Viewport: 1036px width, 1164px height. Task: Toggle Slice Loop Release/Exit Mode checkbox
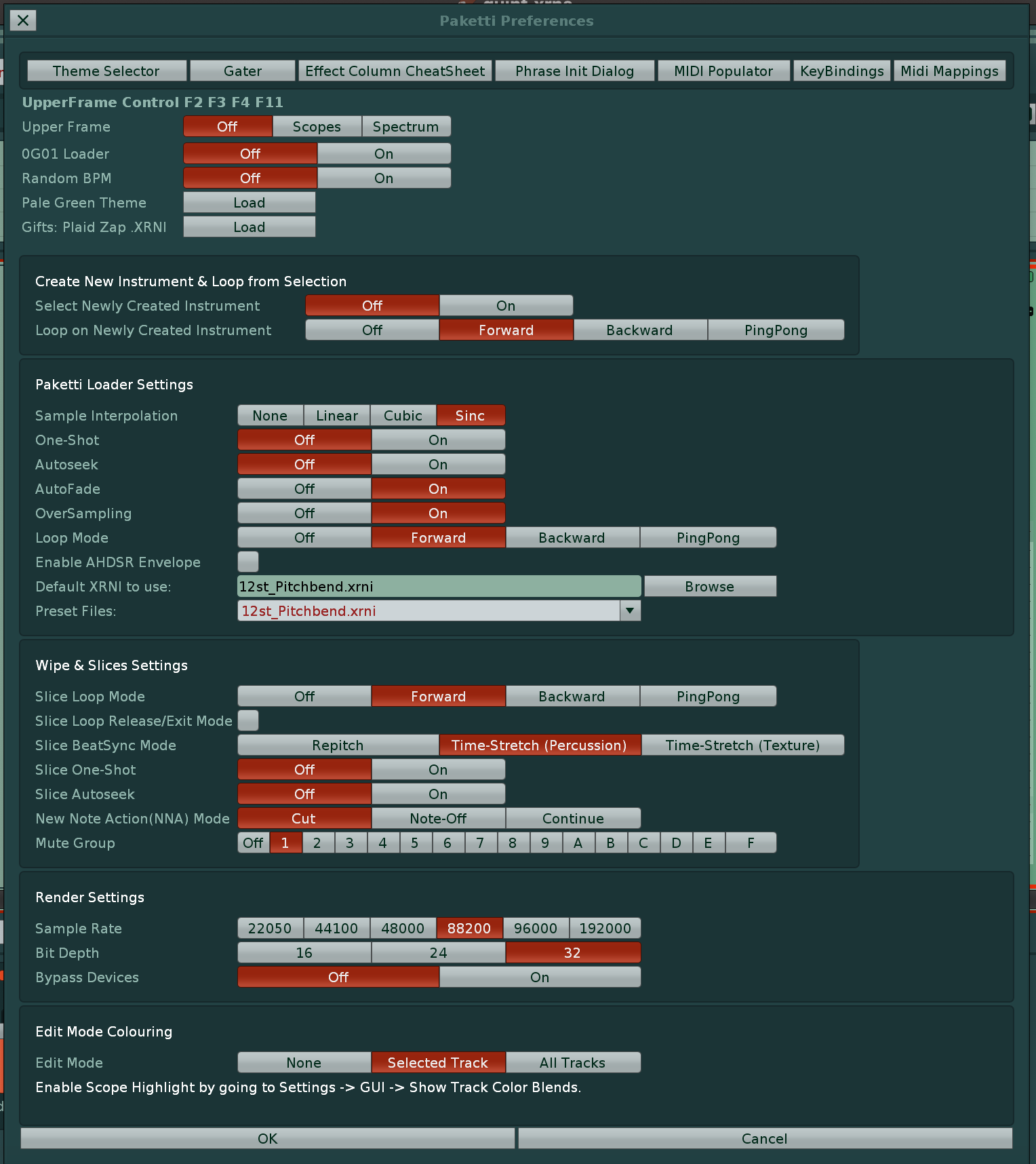248,720
